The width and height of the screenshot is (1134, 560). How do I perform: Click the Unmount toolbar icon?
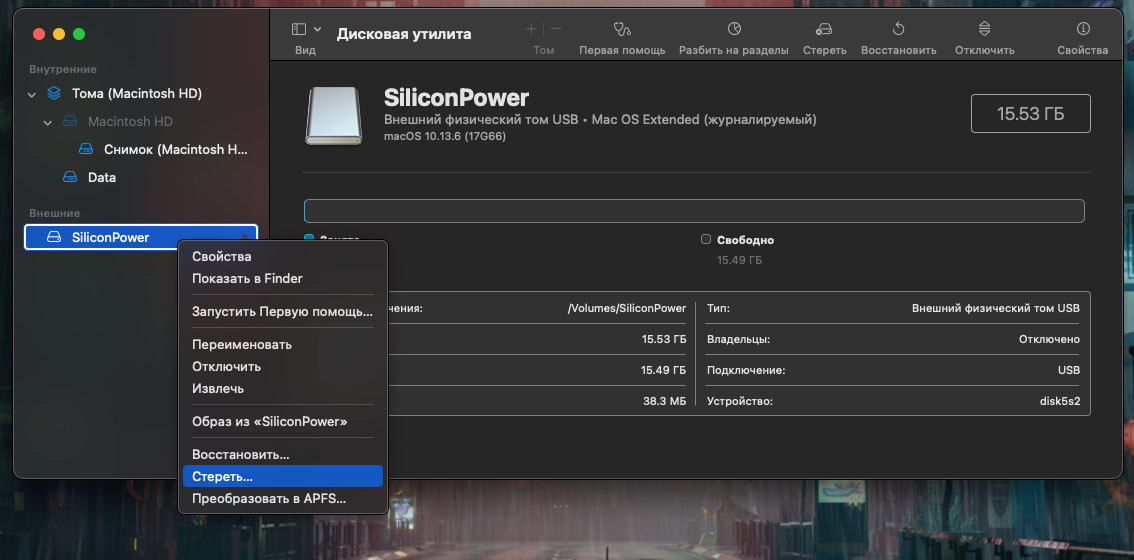pyautogui.click(x=984, y=29)
